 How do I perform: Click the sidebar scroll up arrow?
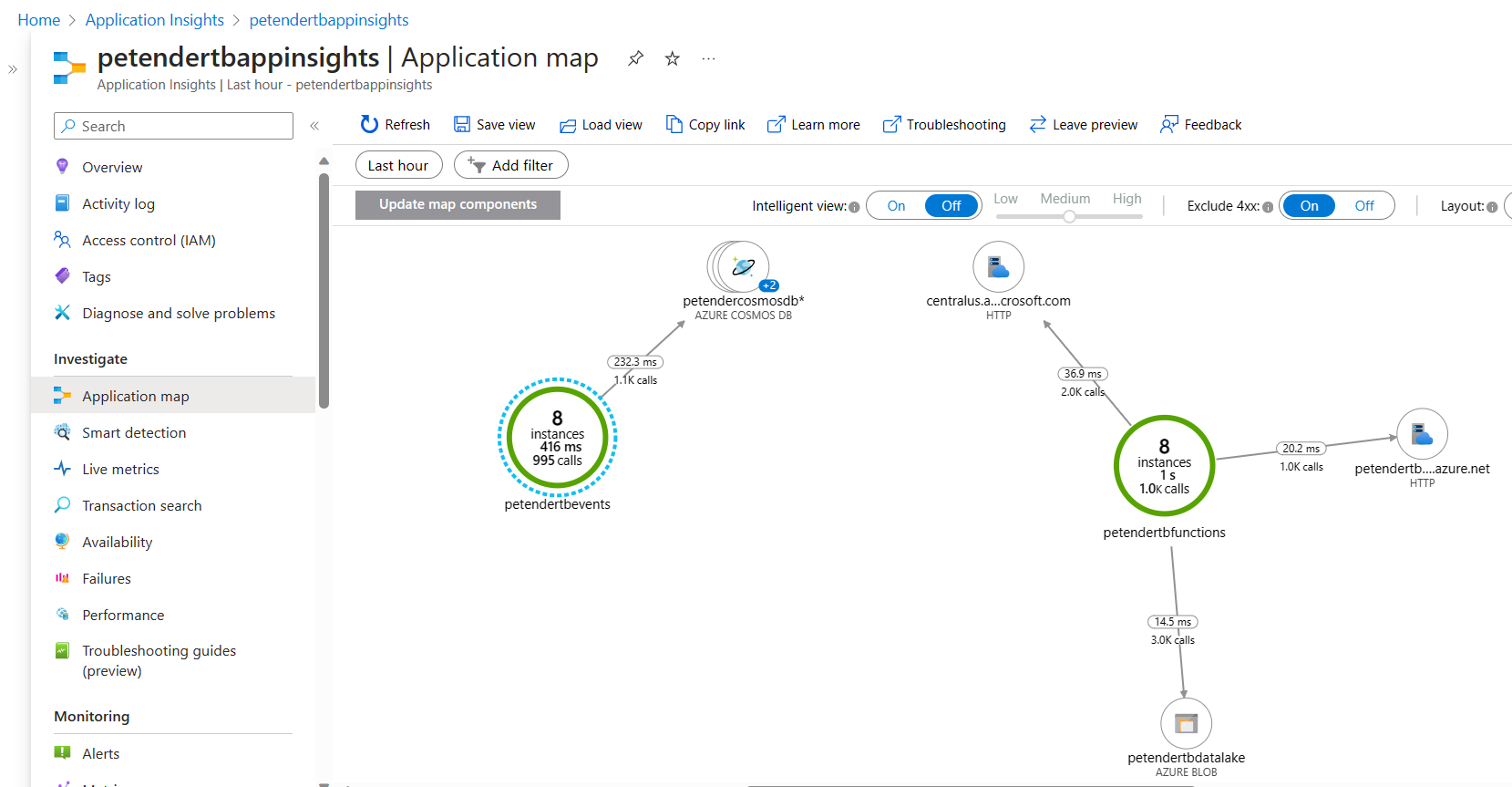pyautogui.click(x=324, y=161)
